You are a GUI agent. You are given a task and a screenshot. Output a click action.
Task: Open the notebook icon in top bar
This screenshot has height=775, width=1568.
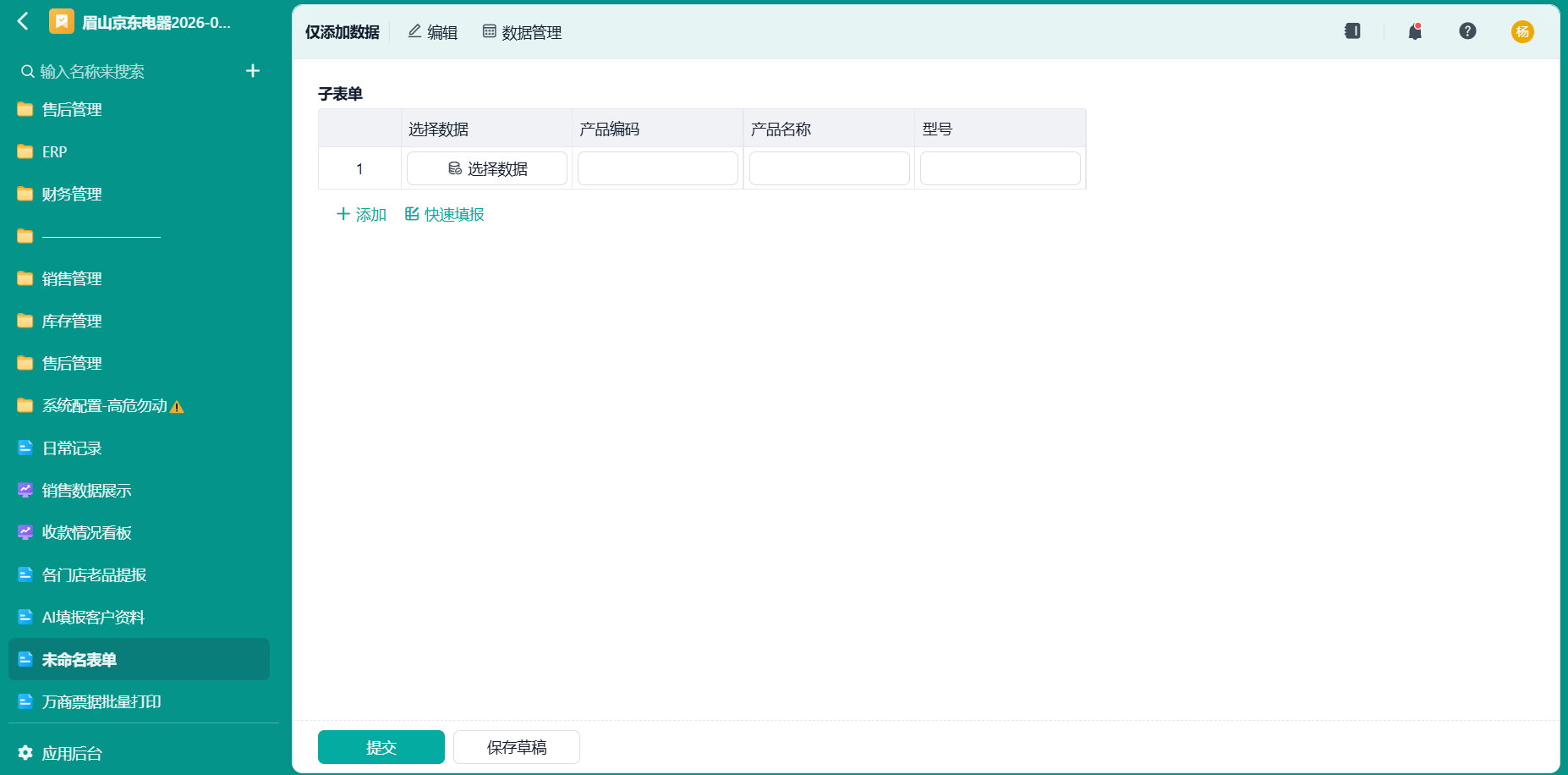click(1352, 31)
